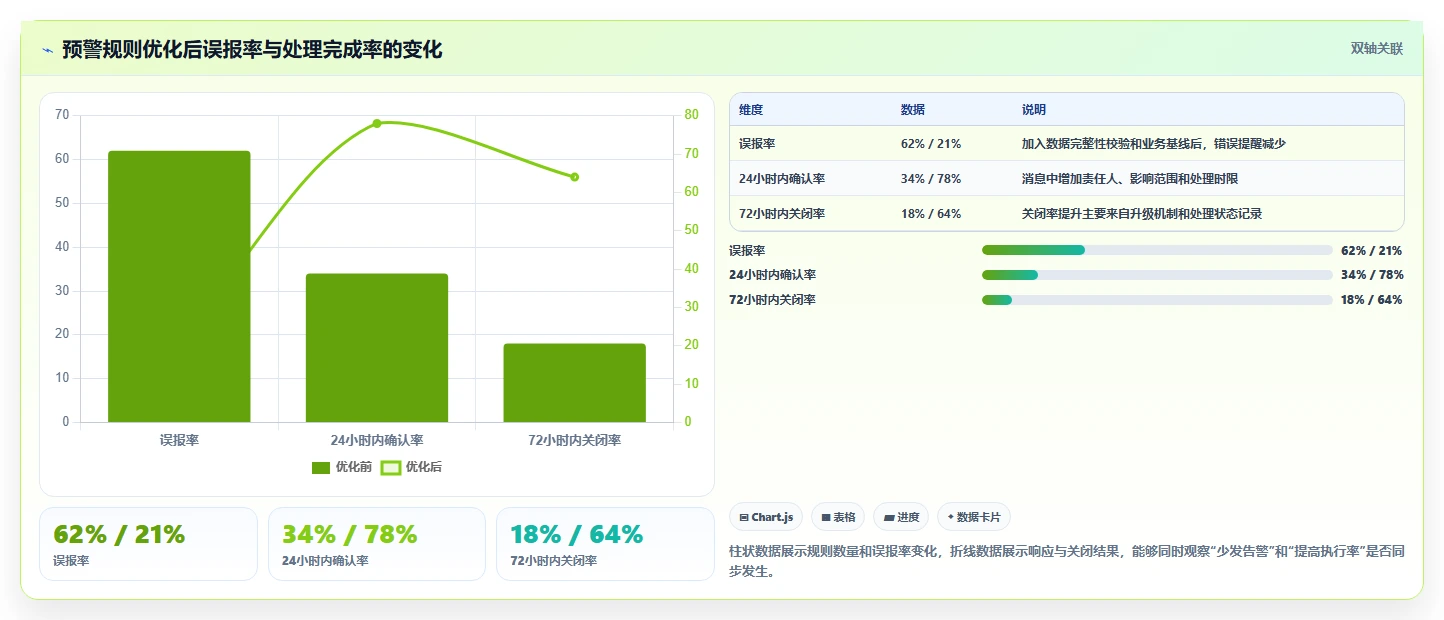
Task: Toggle the 优化前 legend entry
Action: click(342, 467)
